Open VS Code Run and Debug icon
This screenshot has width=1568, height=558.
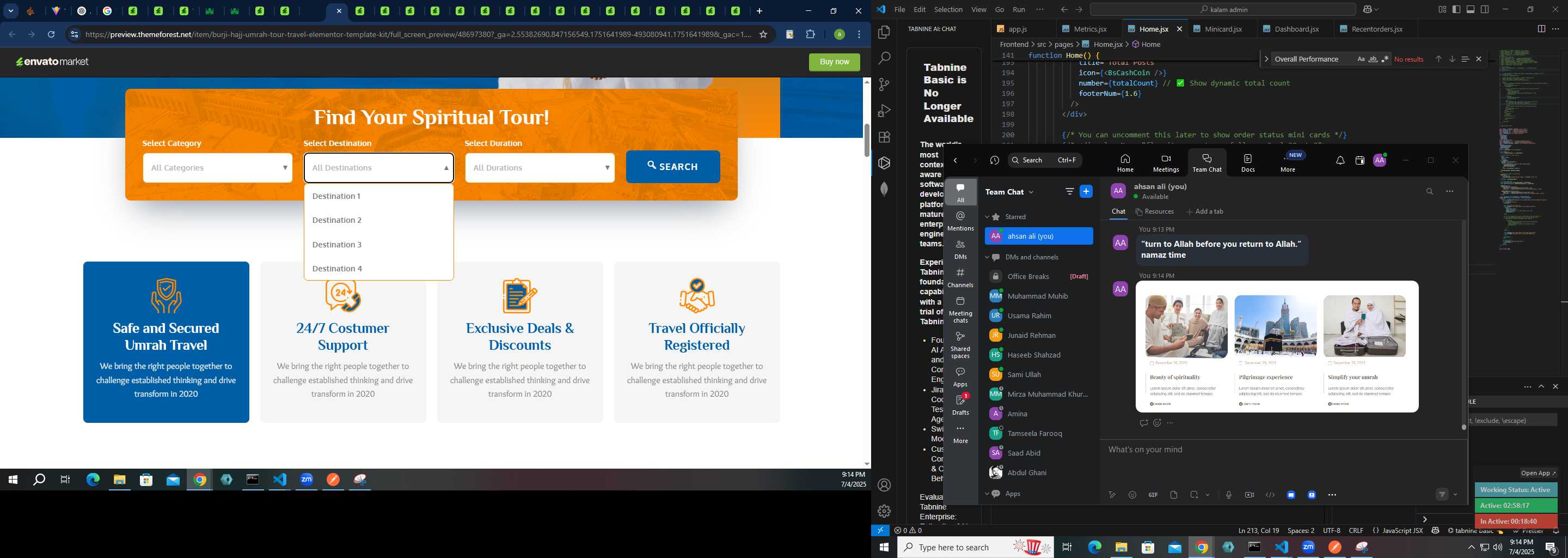884,111
